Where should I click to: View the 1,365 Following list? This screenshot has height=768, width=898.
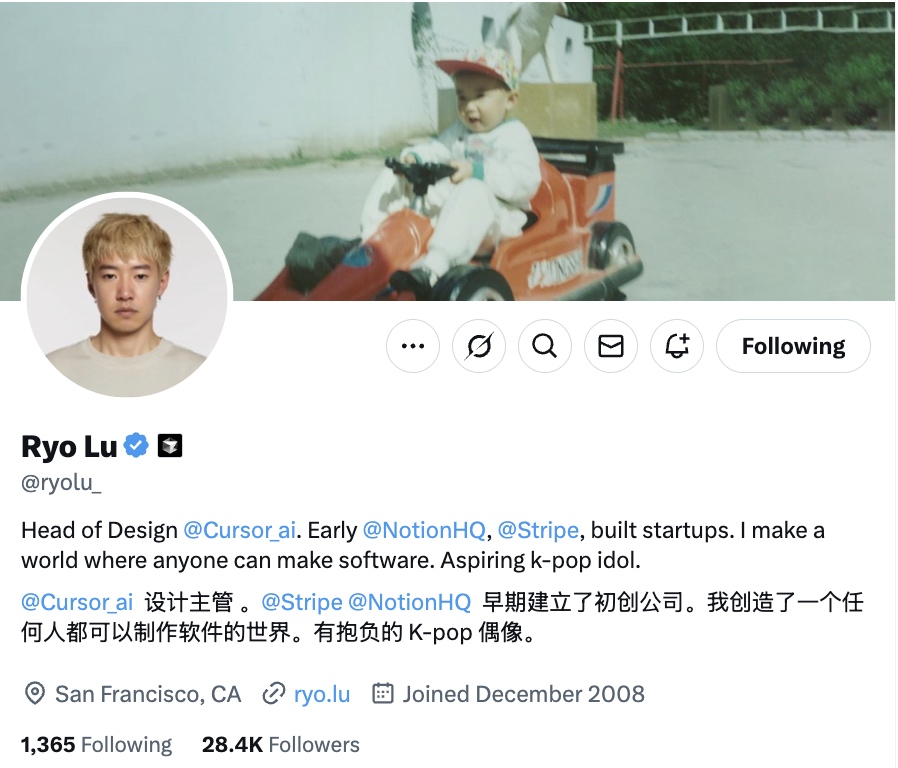click(x=96, y=745)
